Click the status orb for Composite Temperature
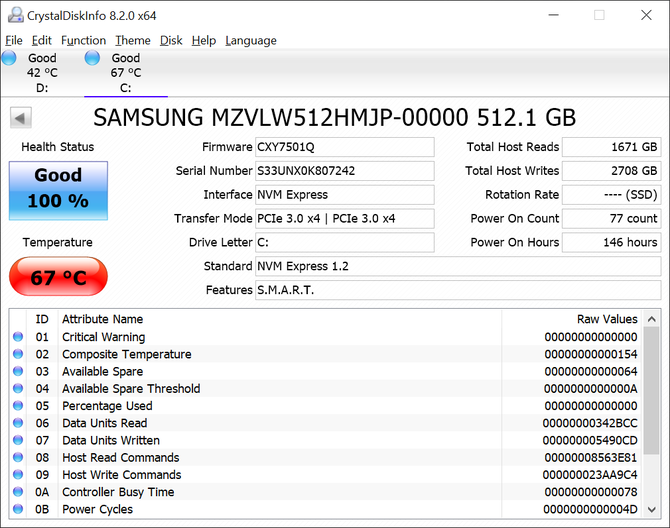The width and height of the screenshot is (670, 528). click(18, 354)
